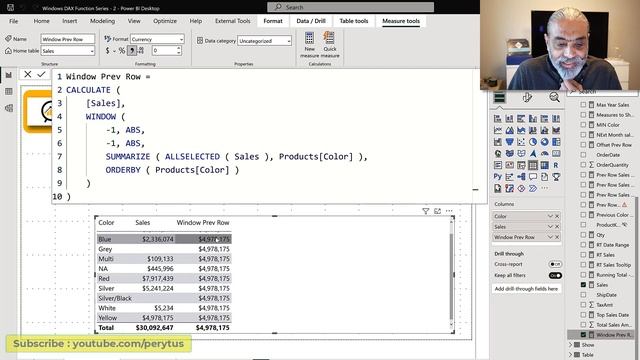Check the Max Year Sales field

point(583,104)
